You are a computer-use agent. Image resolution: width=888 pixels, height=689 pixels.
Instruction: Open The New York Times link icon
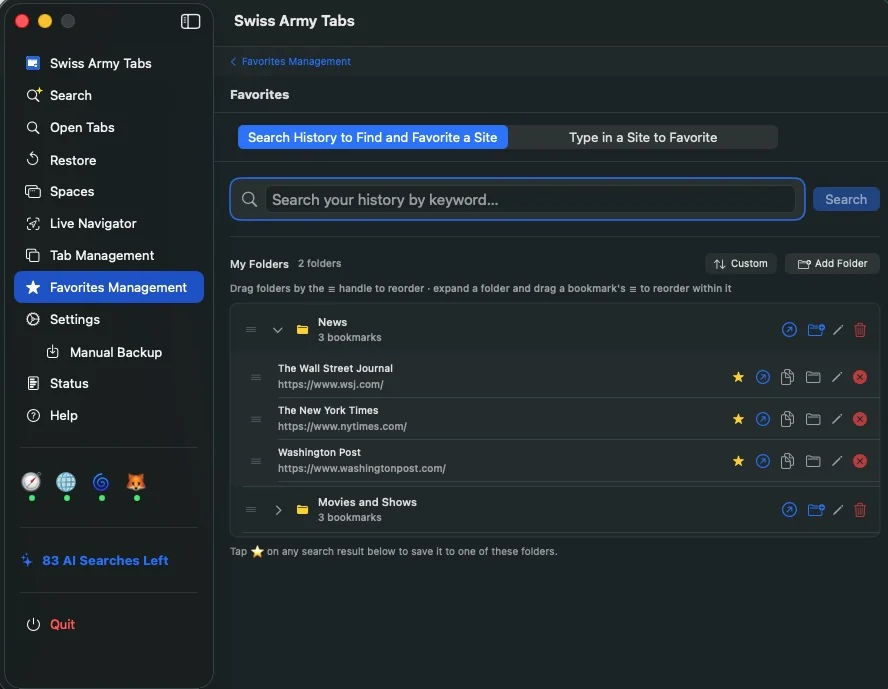pos(763,419)
